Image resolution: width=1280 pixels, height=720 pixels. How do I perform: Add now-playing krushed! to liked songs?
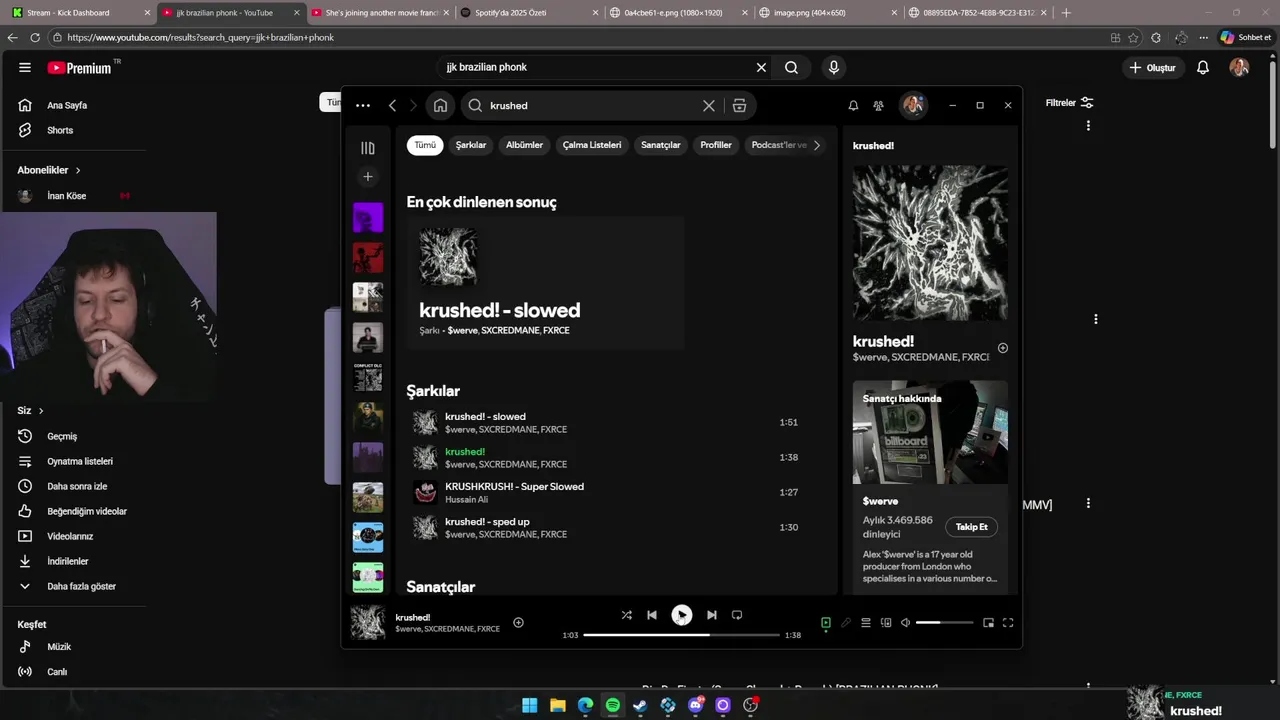(x=518, y=622)
